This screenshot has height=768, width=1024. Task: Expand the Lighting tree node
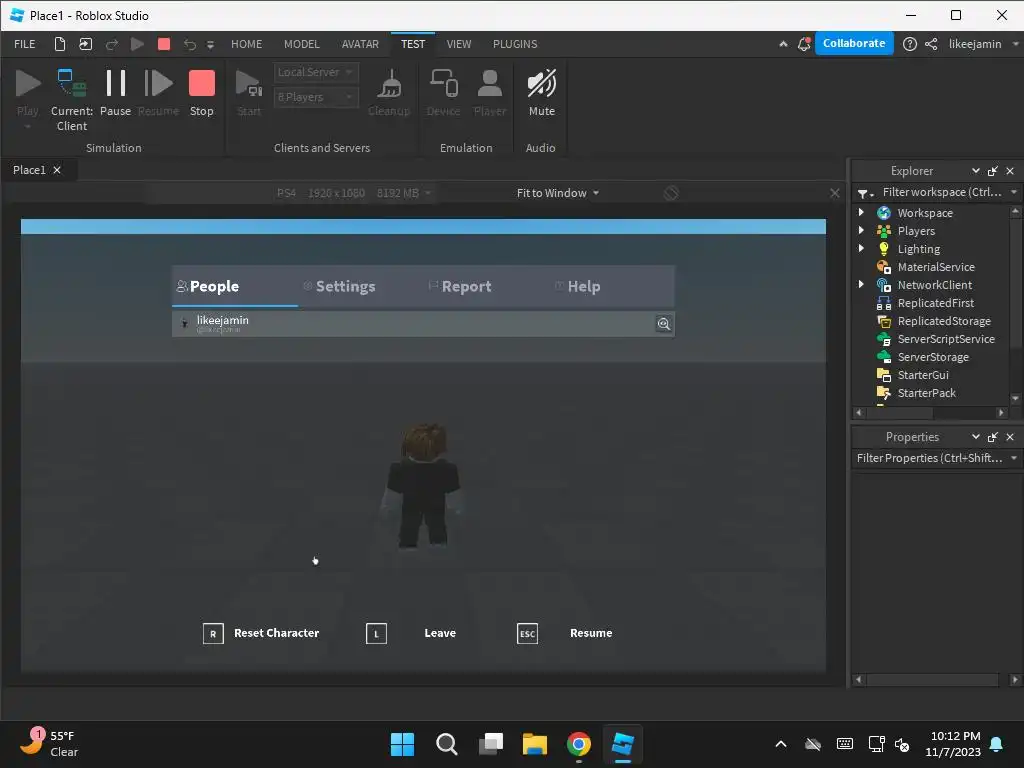point(861,248)
